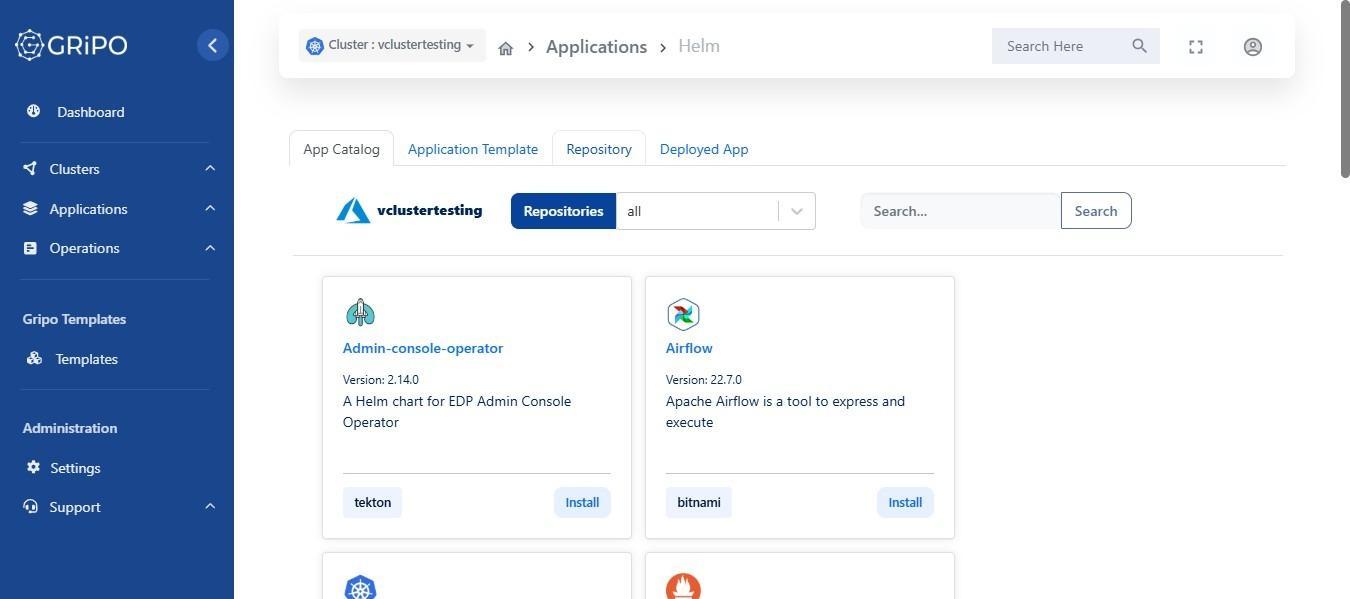The width and height of the screenshot is (1350, 599).
Task: Click the Repositories button
Action: point(563,211)
